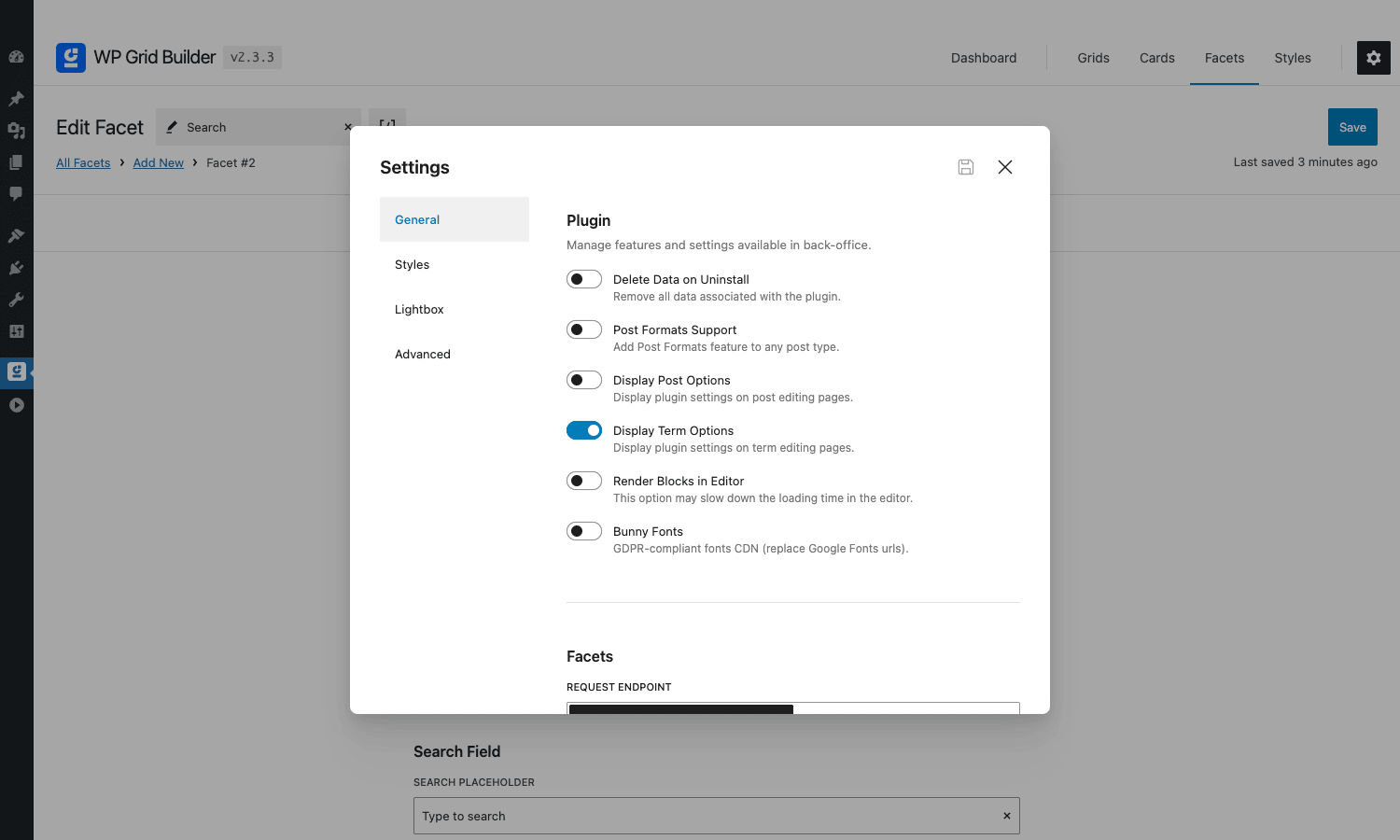
Task: Open Facets in top navigation
Action: [x=1225, y=58]
